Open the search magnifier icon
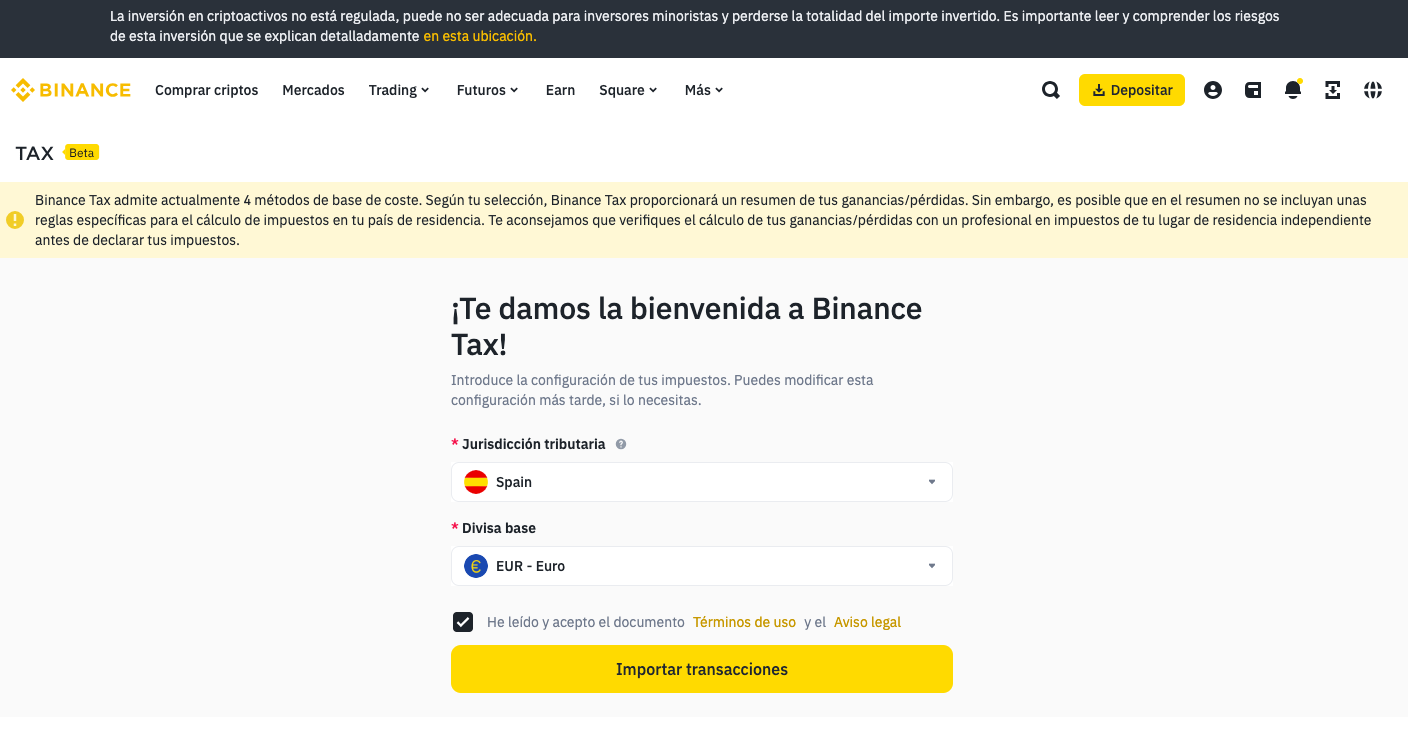Viewport: 1408px width, 734px height. tap(1051, 90)
